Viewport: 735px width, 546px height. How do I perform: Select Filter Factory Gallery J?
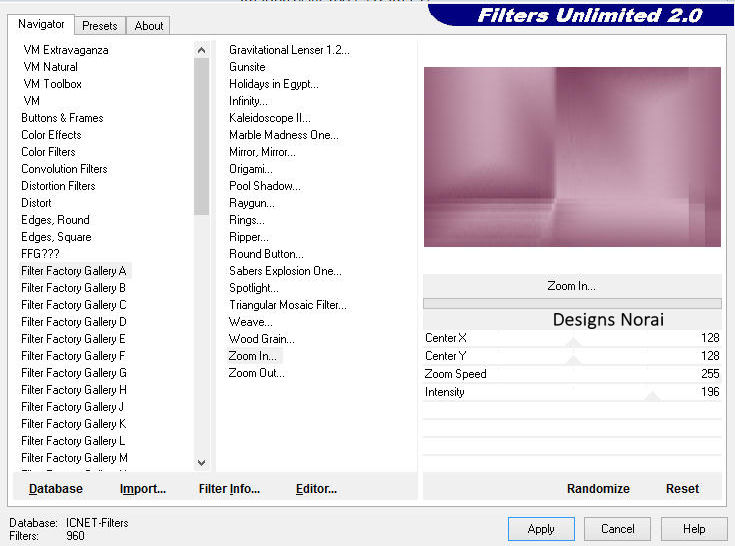coord(72,407)
